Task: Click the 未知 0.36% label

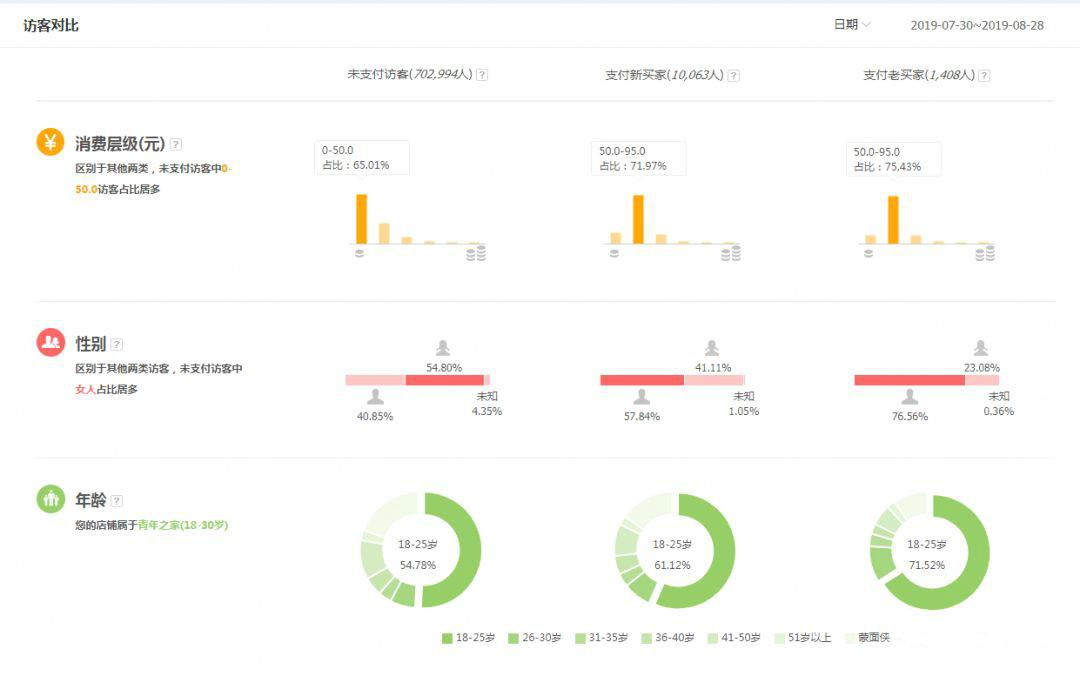Action: [999, 404]
